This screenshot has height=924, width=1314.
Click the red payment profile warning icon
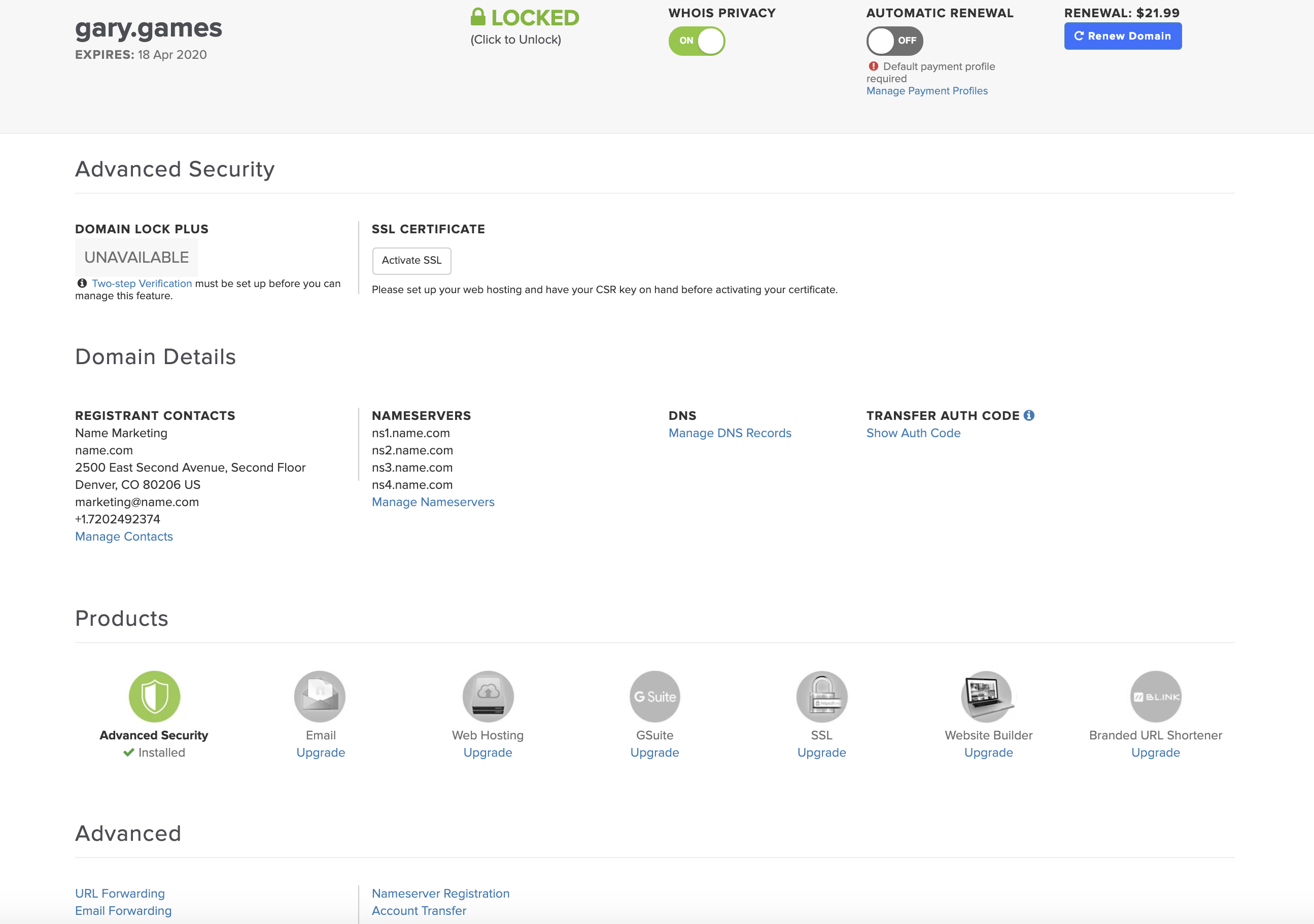click(x=873, y=66)
